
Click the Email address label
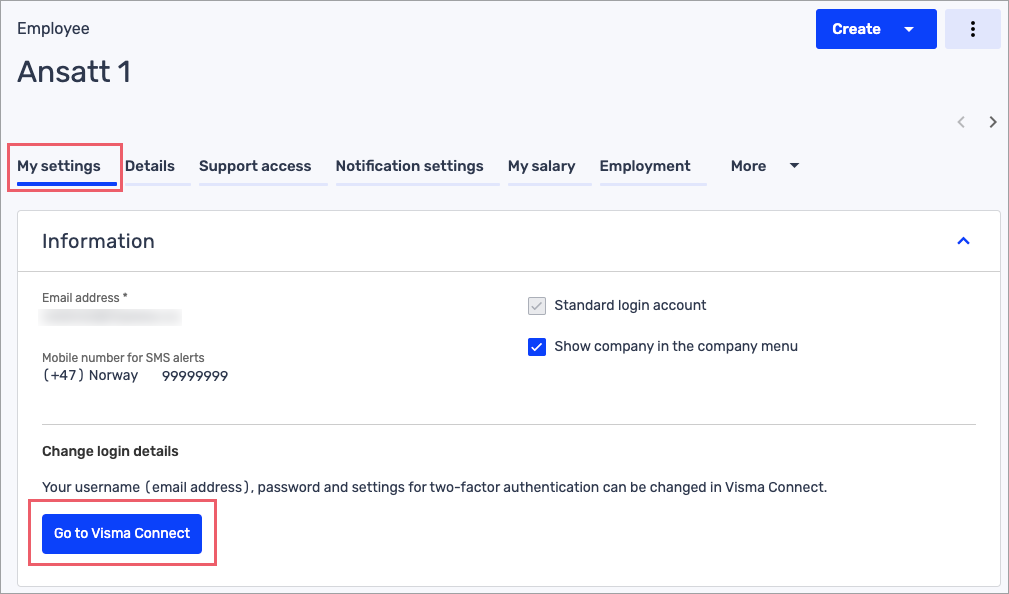[85, 298]
